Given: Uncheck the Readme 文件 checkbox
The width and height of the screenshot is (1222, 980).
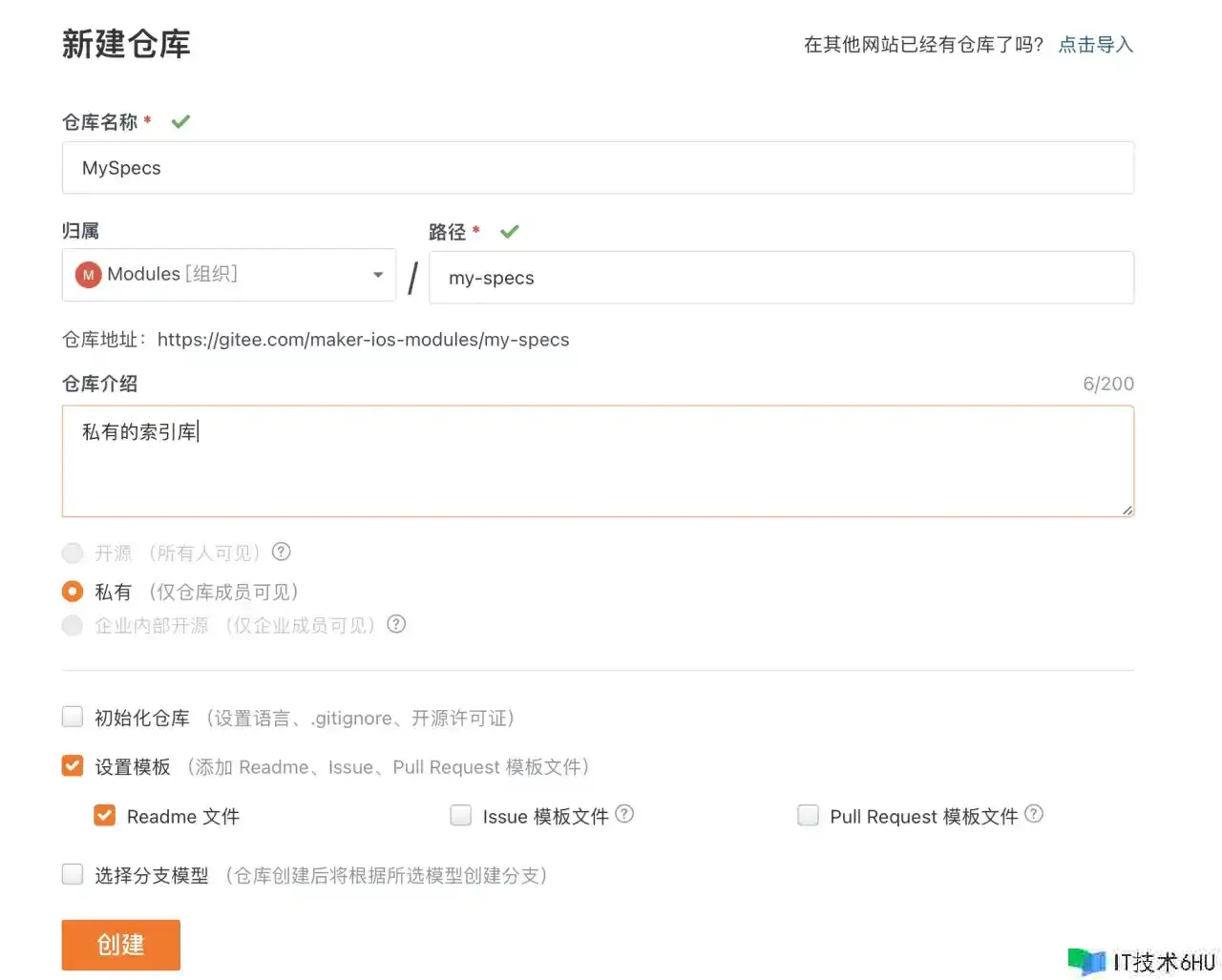Looking at the screenshot, I should (x=105, y=815).
